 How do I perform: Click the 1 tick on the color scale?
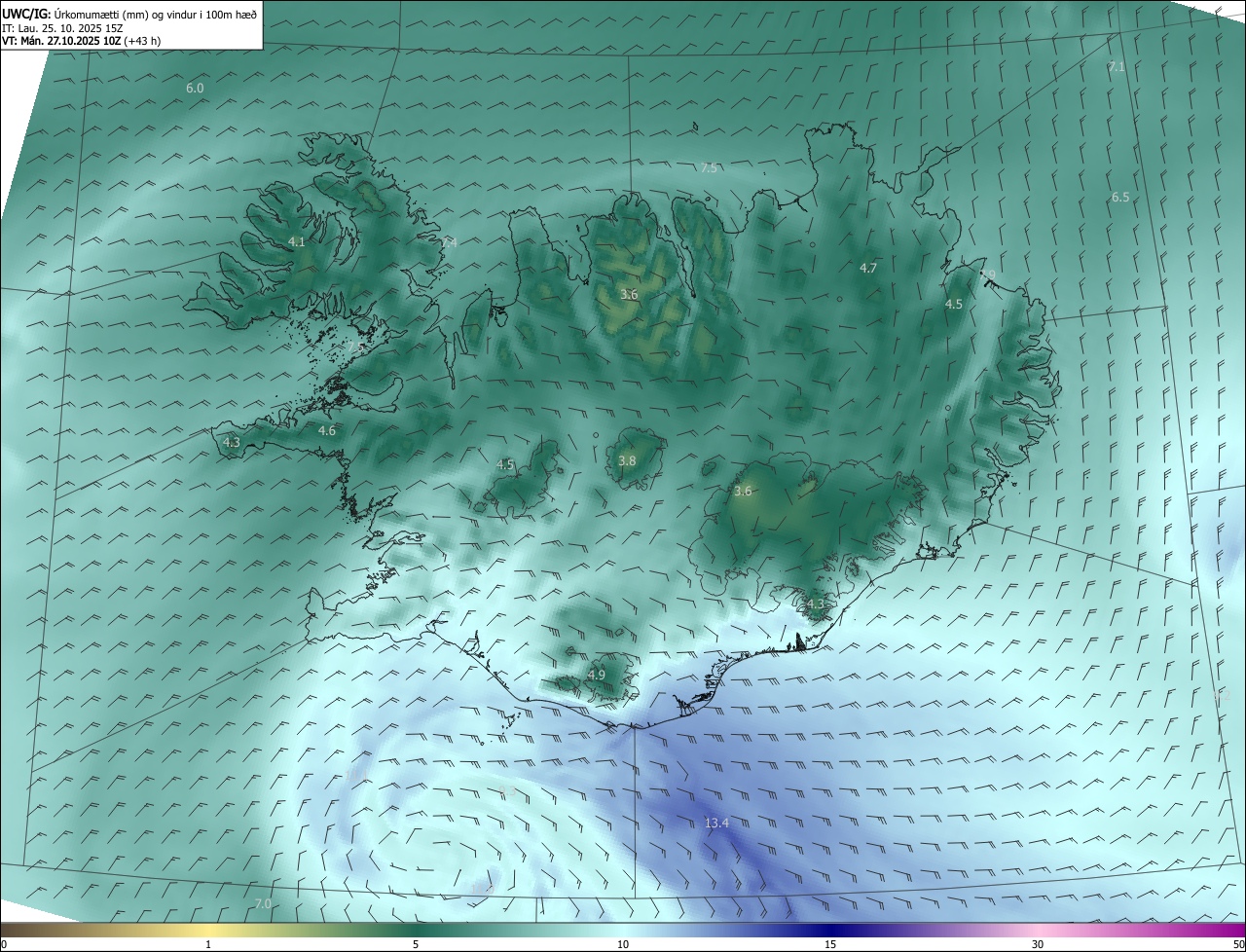tap(208, 944)
